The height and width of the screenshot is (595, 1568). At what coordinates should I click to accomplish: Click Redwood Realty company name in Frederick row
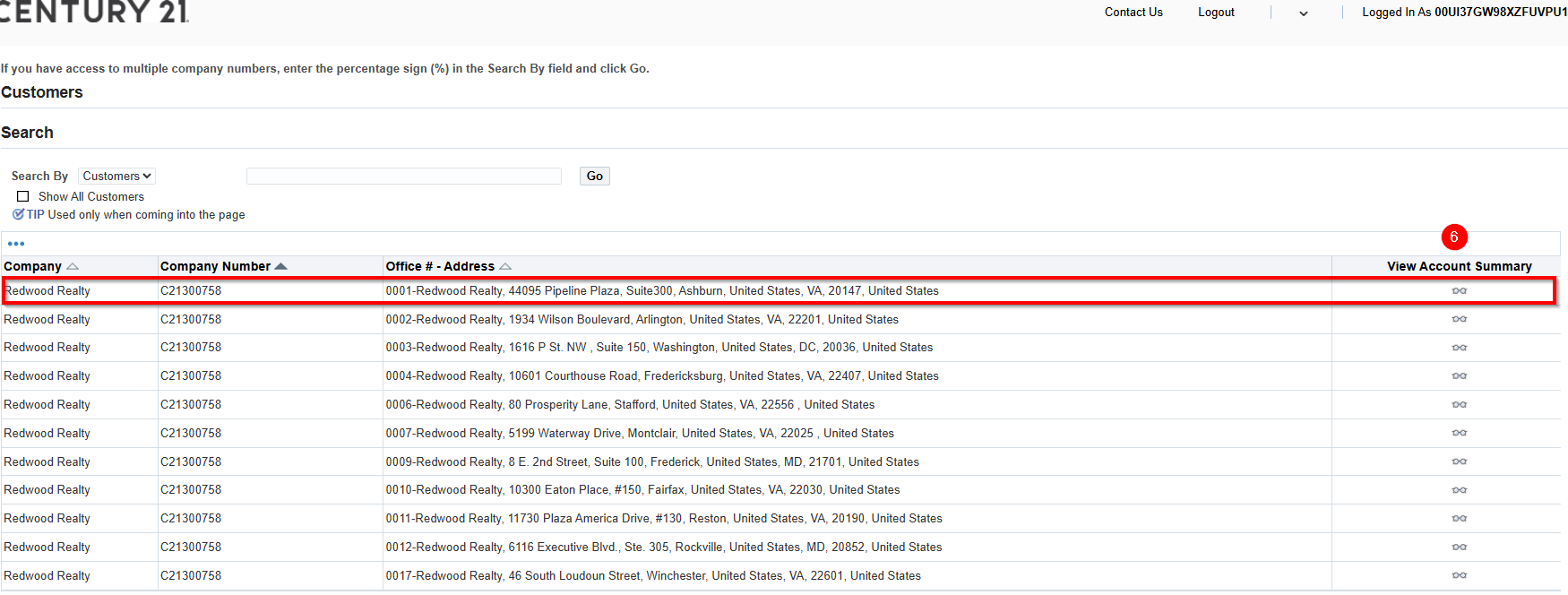coord(47,461)
